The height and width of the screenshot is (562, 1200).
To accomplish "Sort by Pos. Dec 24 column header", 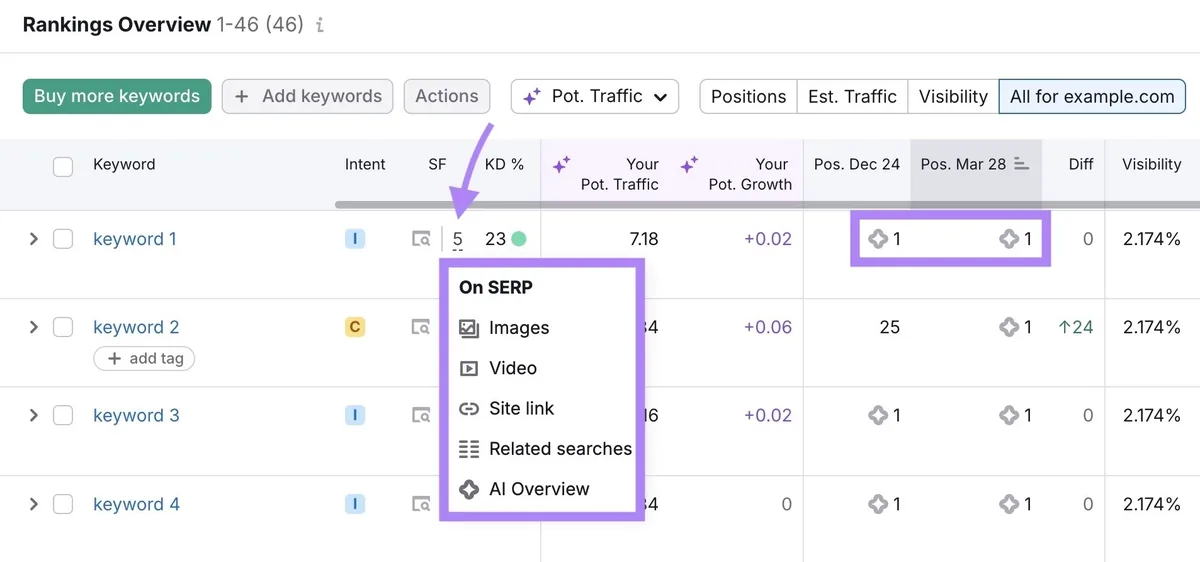I will tap(857, 164).
